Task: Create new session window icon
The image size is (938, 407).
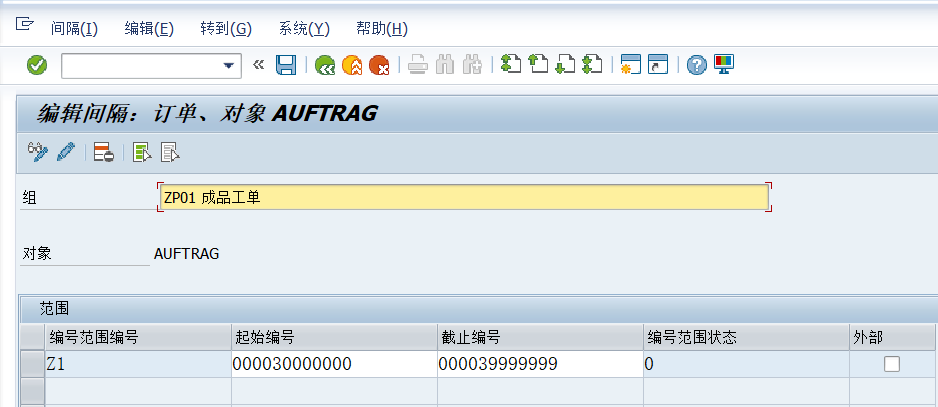Action: click(x=631, y=65)
